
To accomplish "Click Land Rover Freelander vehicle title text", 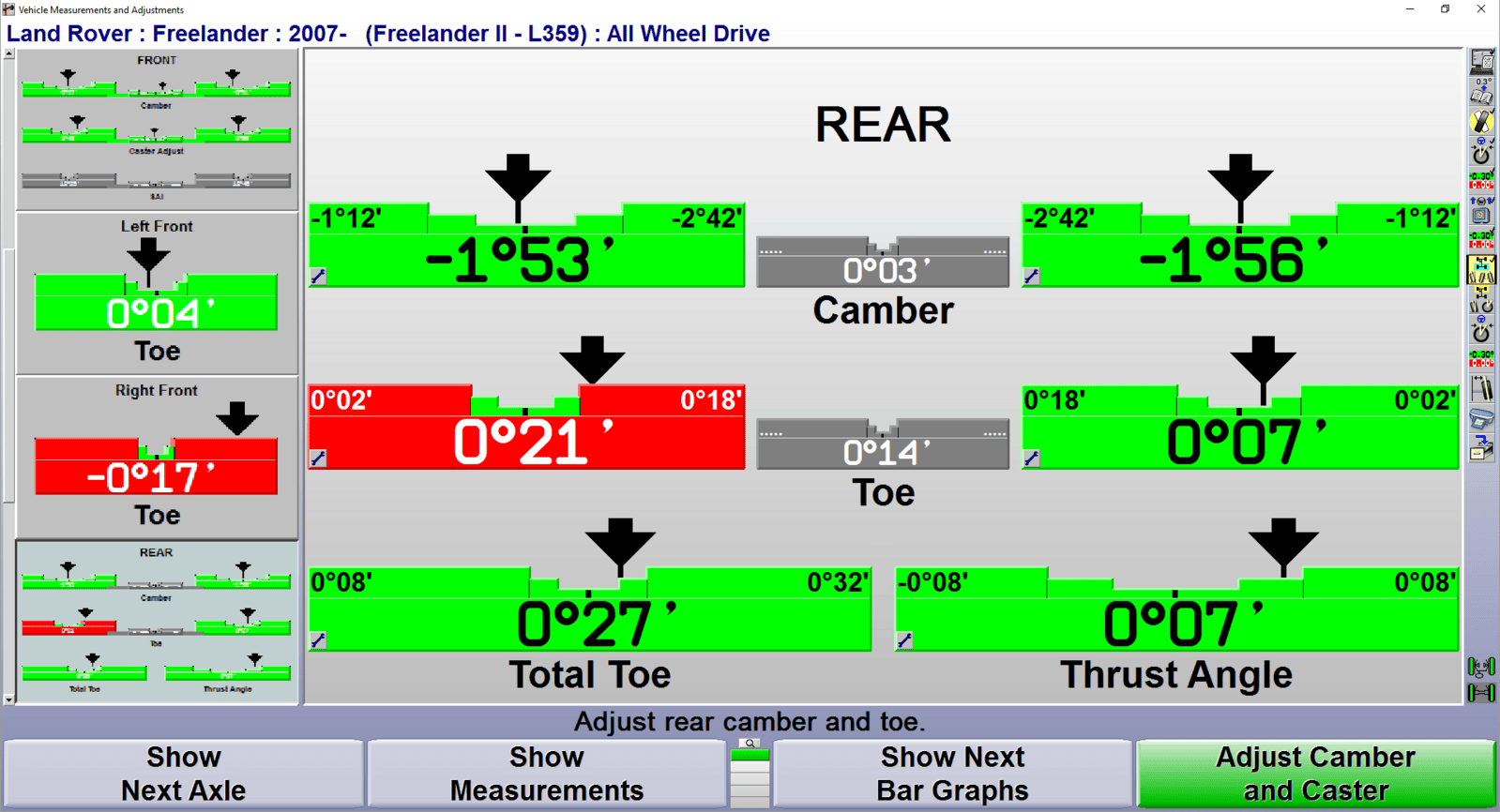I will click(388, 34).
